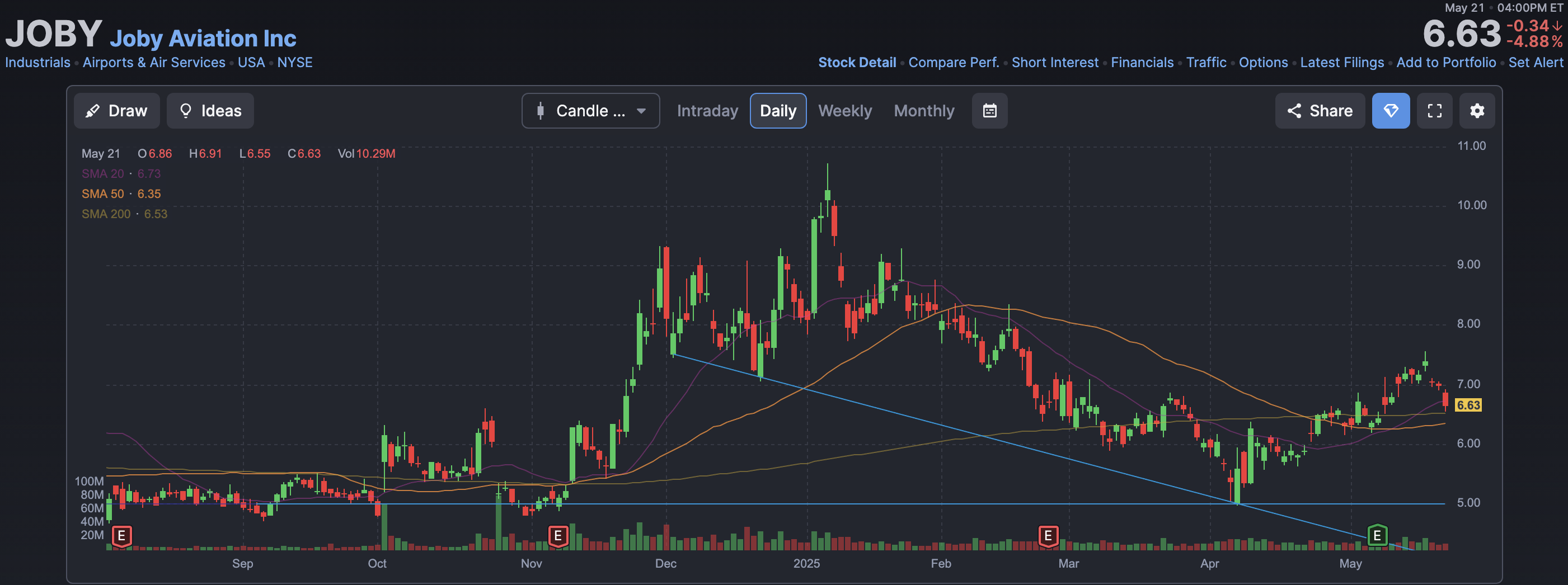Open the Draw tool
This screenshot has width=1568, height=585.
pos(116,111)
